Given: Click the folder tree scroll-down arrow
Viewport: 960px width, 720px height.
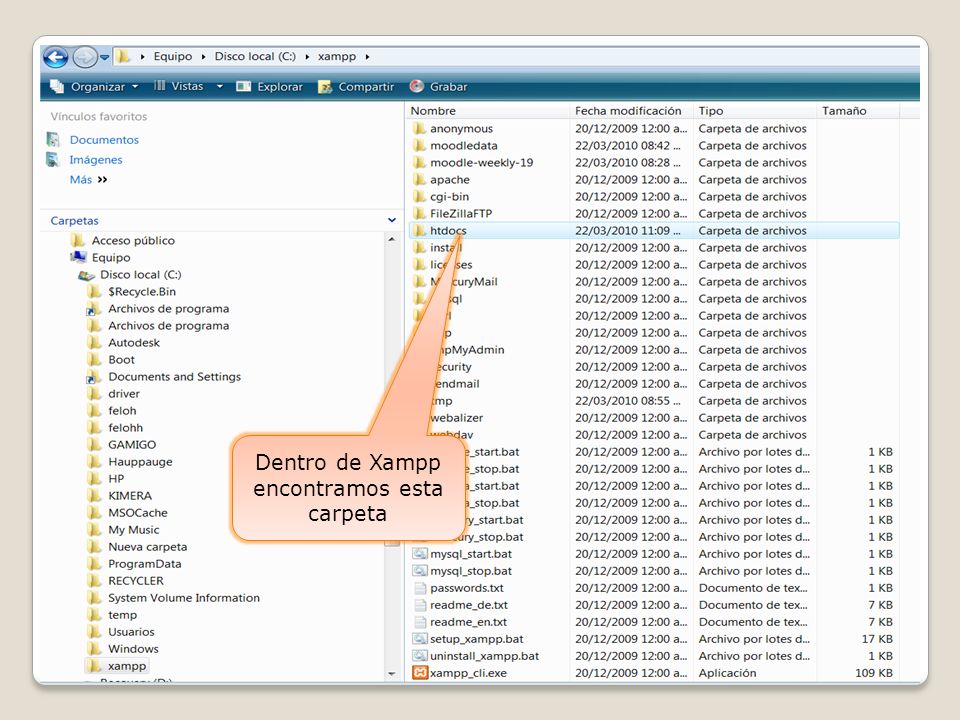Looking at the screenshot, I should click(392, 674).
